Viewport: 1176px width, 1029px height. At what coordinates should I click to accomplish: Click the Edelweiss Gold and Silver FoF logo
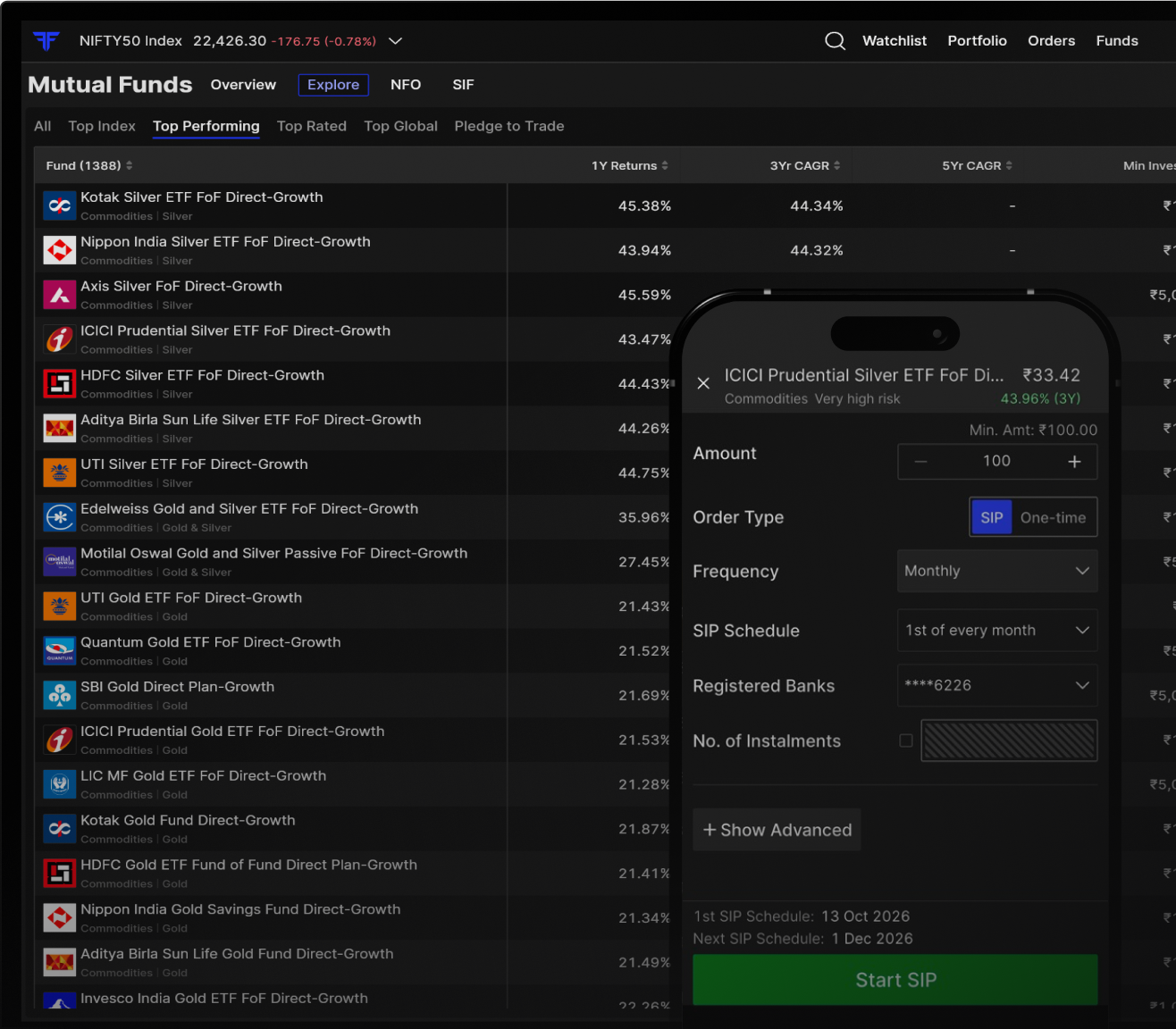point(60,517)
